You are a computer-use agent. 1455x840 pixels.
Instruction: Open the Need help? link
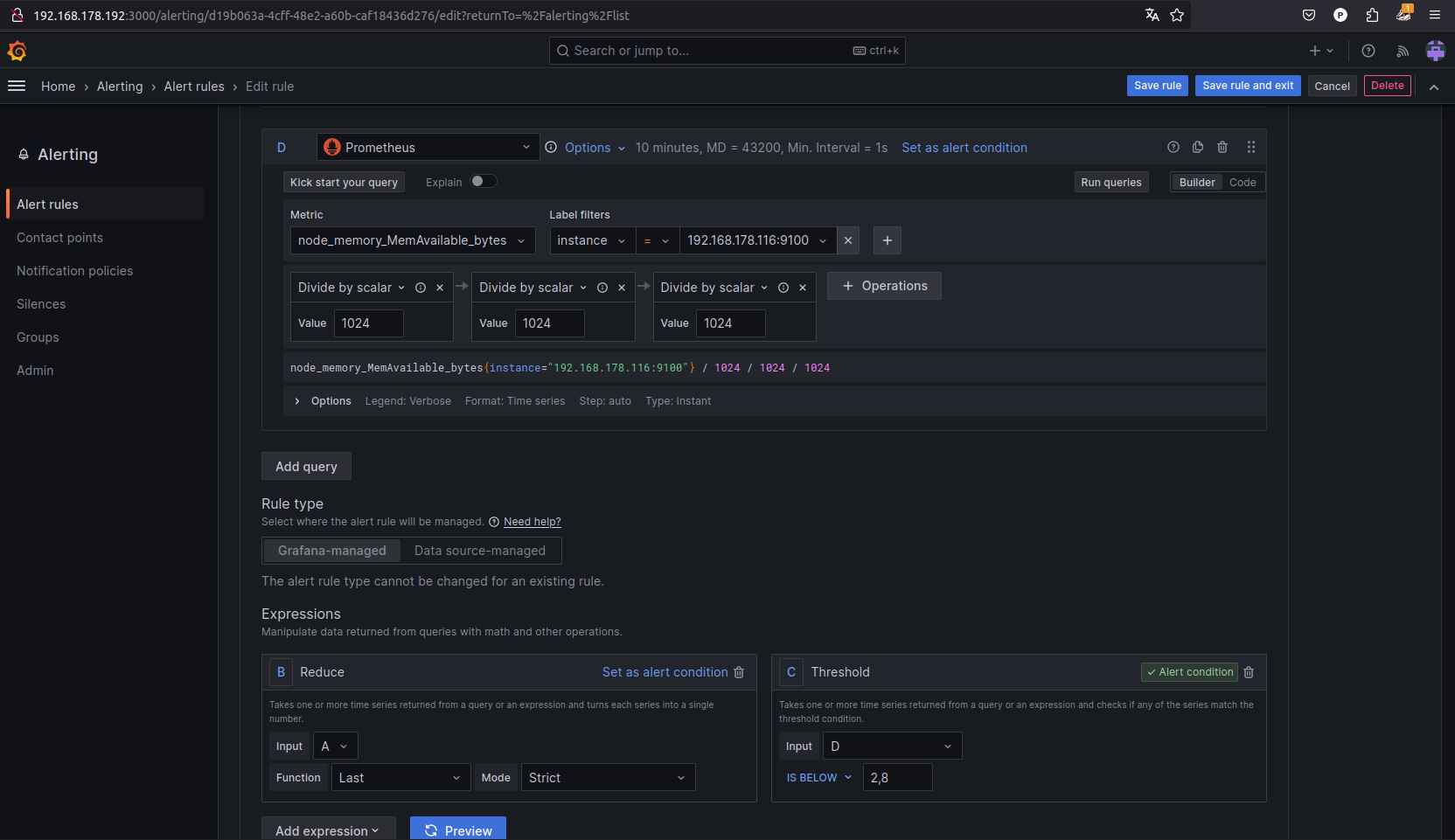coord(532,522)
